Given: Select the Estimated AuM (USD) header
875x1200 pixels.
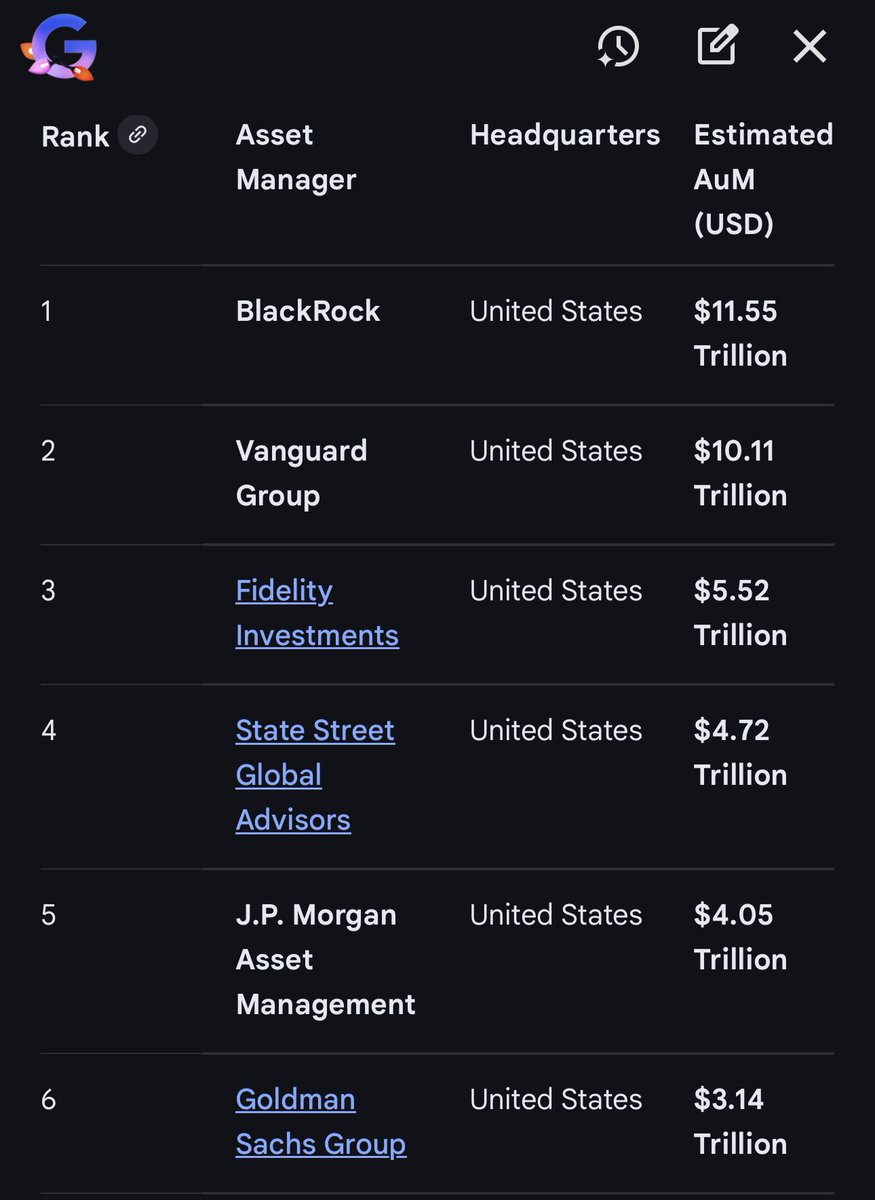Looking at the screenshot, I should coord(762,179).
